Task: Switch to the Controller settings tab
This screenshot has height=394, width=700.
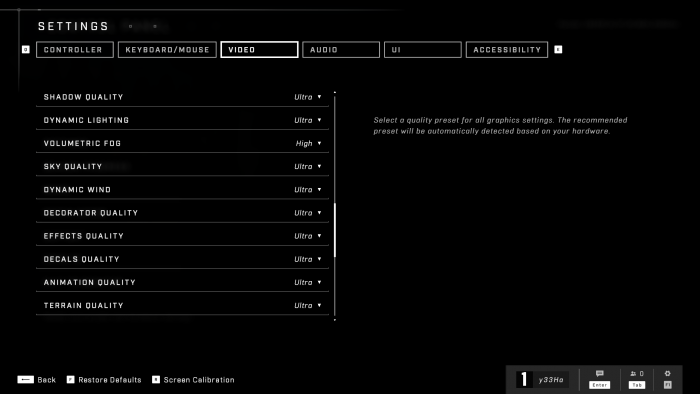Action: pos(75,50)
